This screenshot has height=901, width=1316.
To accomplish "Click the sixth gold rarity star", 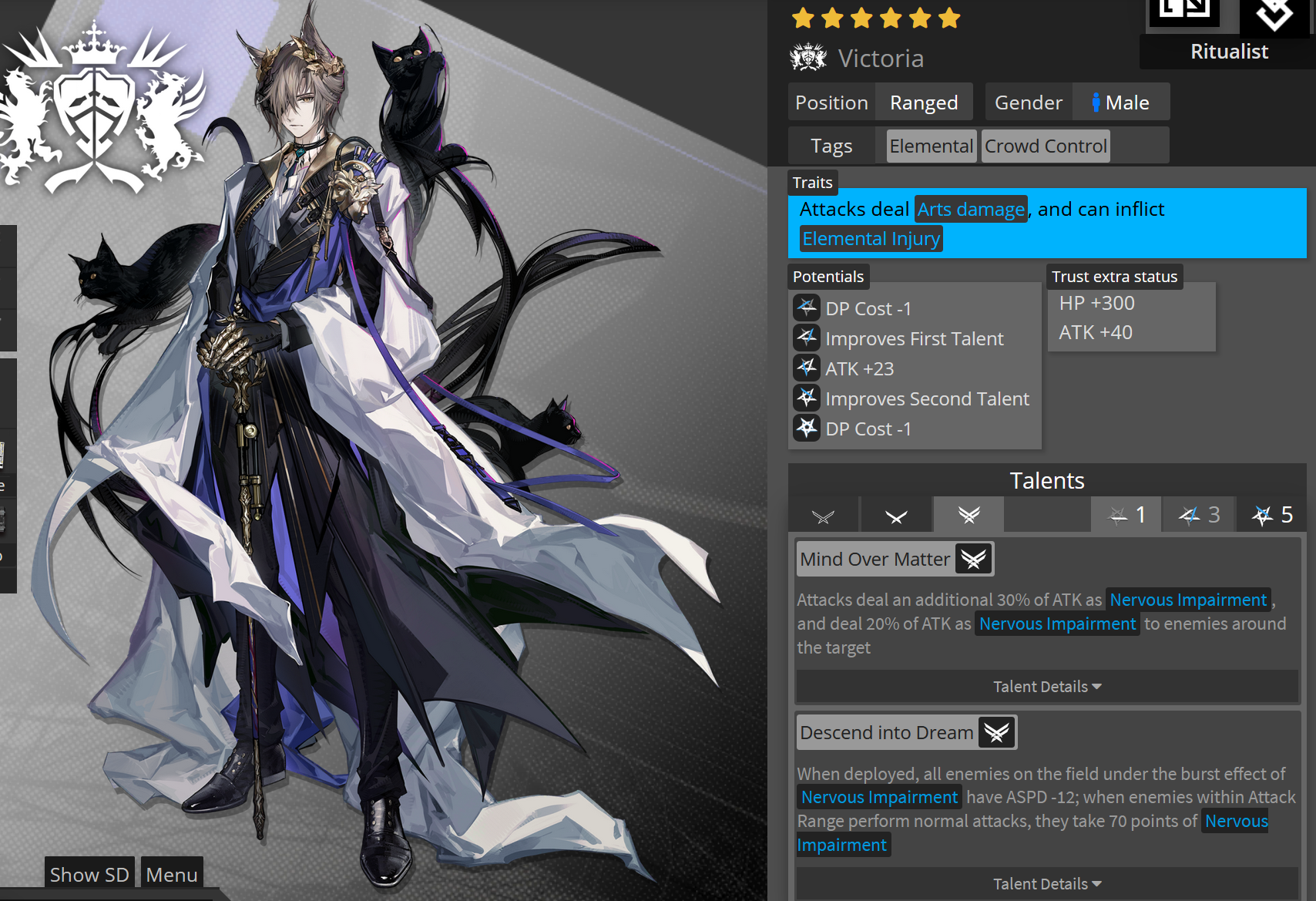I will click(x=949, y=18).
